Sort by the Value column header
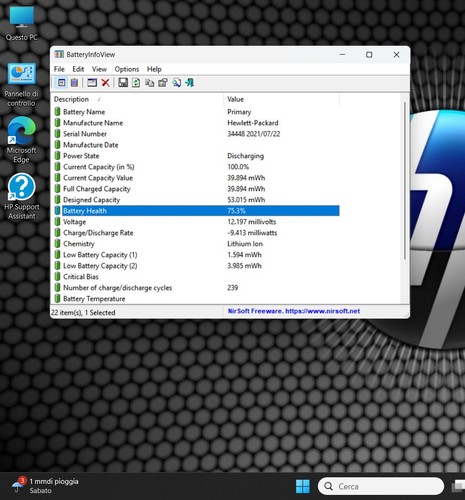465x500 pixels. click(281, 99)
